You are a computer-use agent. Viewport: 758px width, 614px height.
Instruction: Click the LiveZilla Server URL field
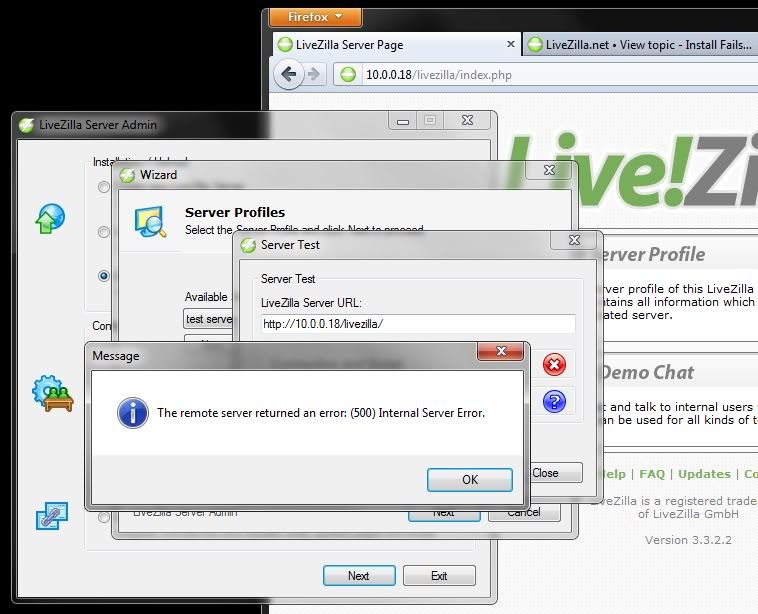418,324
